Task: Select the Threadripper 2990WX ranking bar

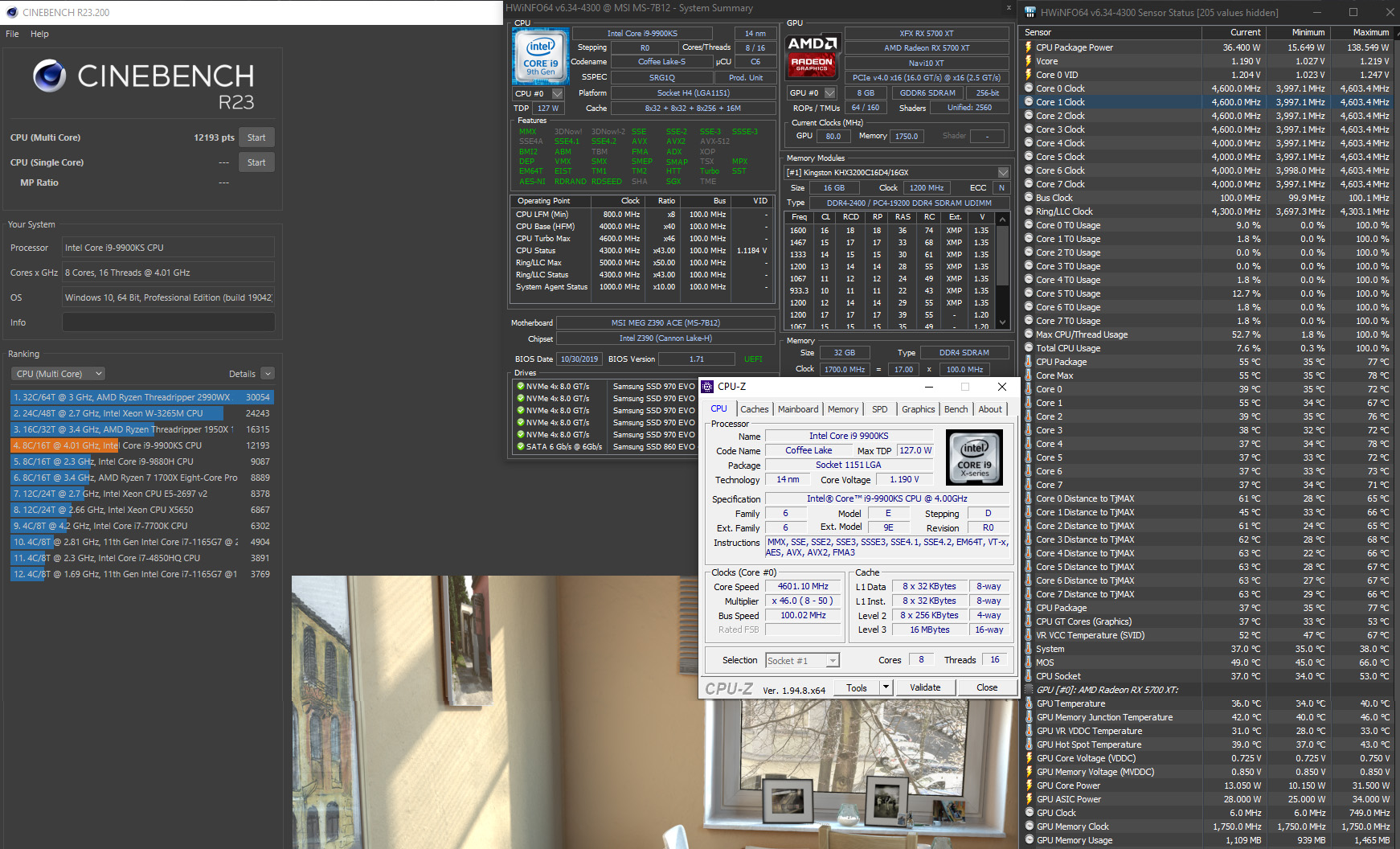Action: click(142, 397)
